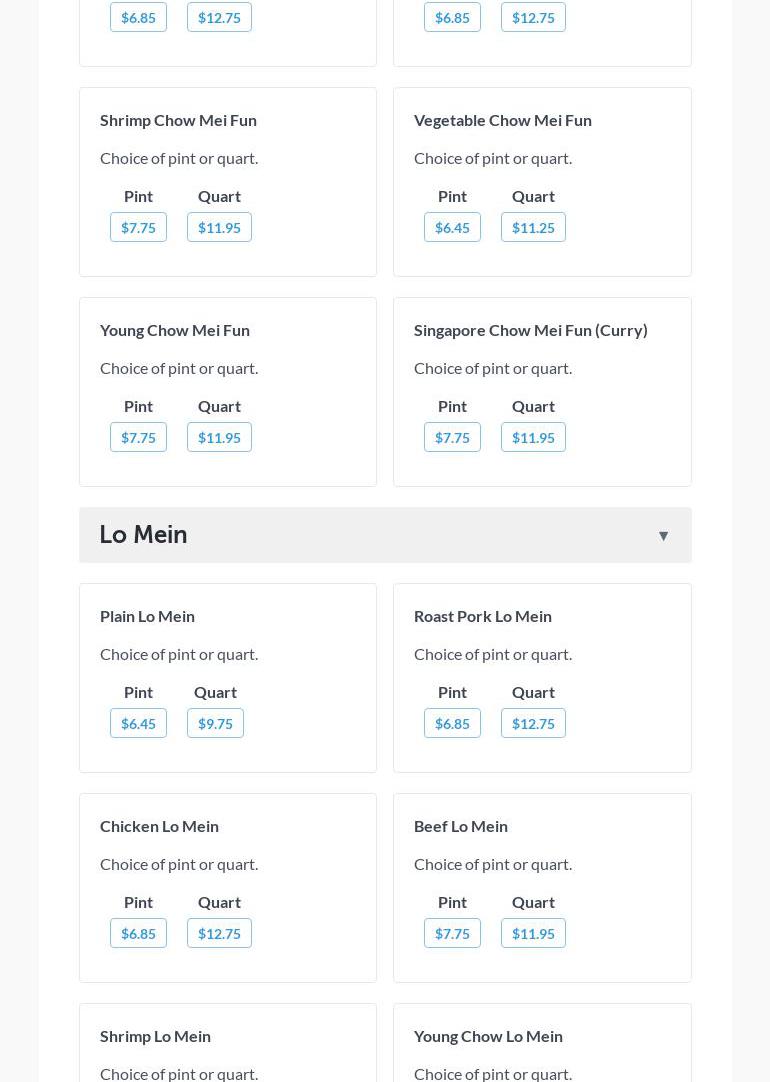Choose Vegetable Chow Mei Fun pint $6.45

point(452,228)
